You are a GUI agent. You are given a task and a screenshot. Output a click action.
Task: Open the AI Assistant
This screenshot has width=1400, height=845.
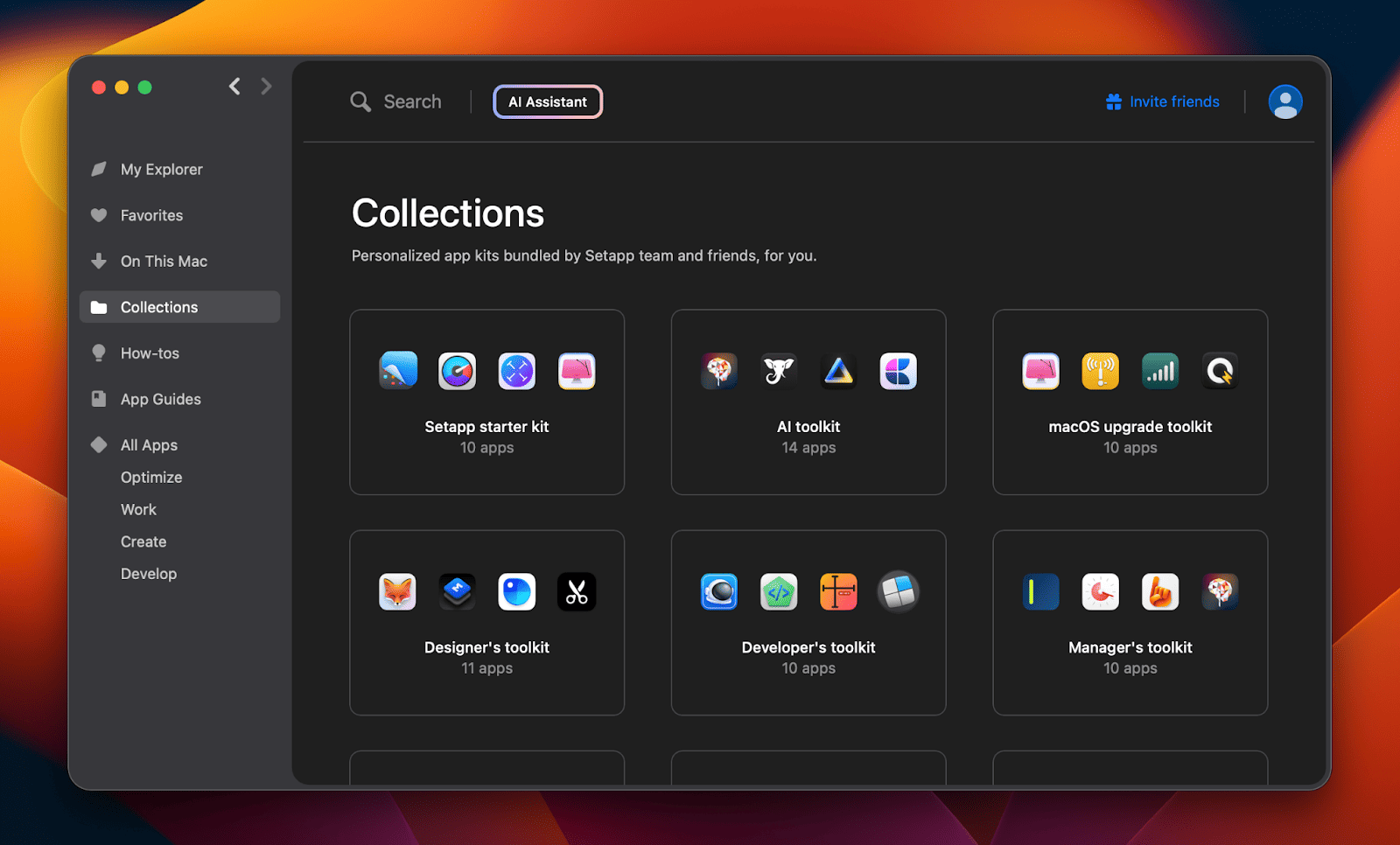(548, 101)
